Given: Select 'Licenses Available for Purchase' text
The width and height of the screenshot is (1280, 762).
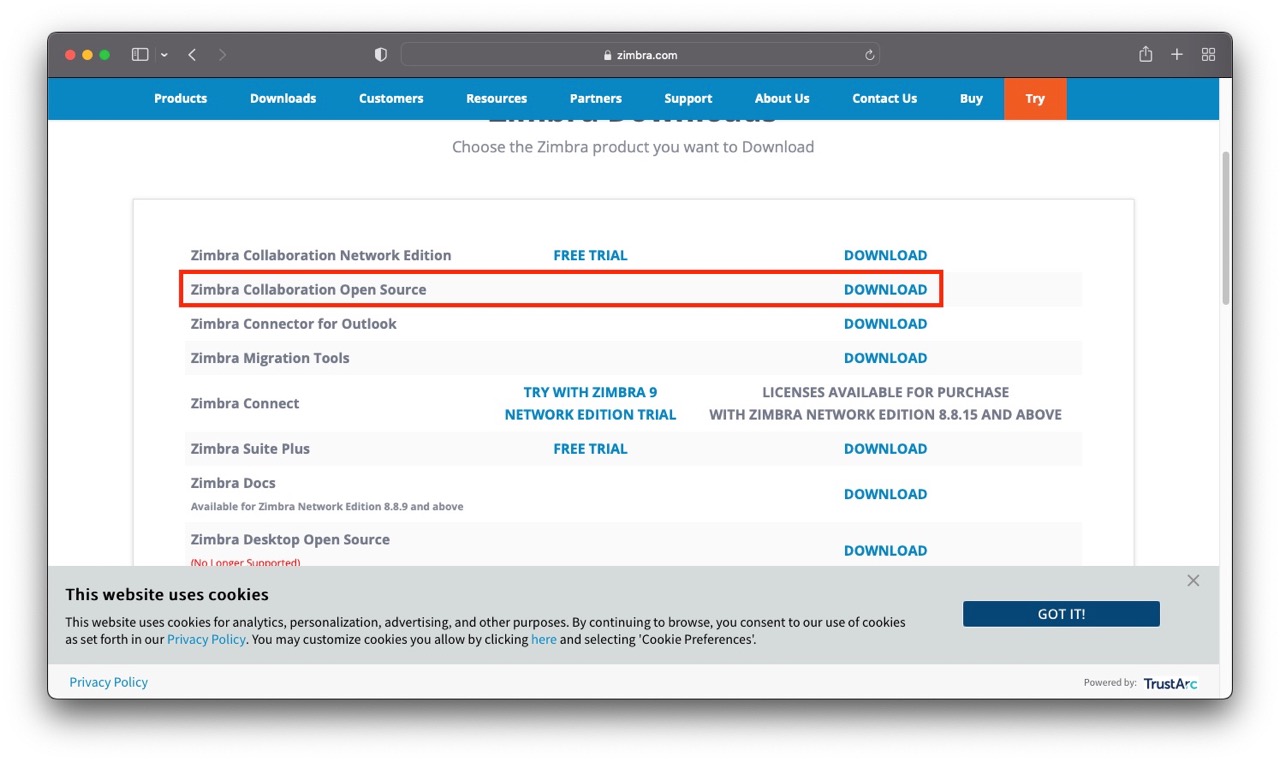Looking at the screenshot, I should tap(885, 392).
